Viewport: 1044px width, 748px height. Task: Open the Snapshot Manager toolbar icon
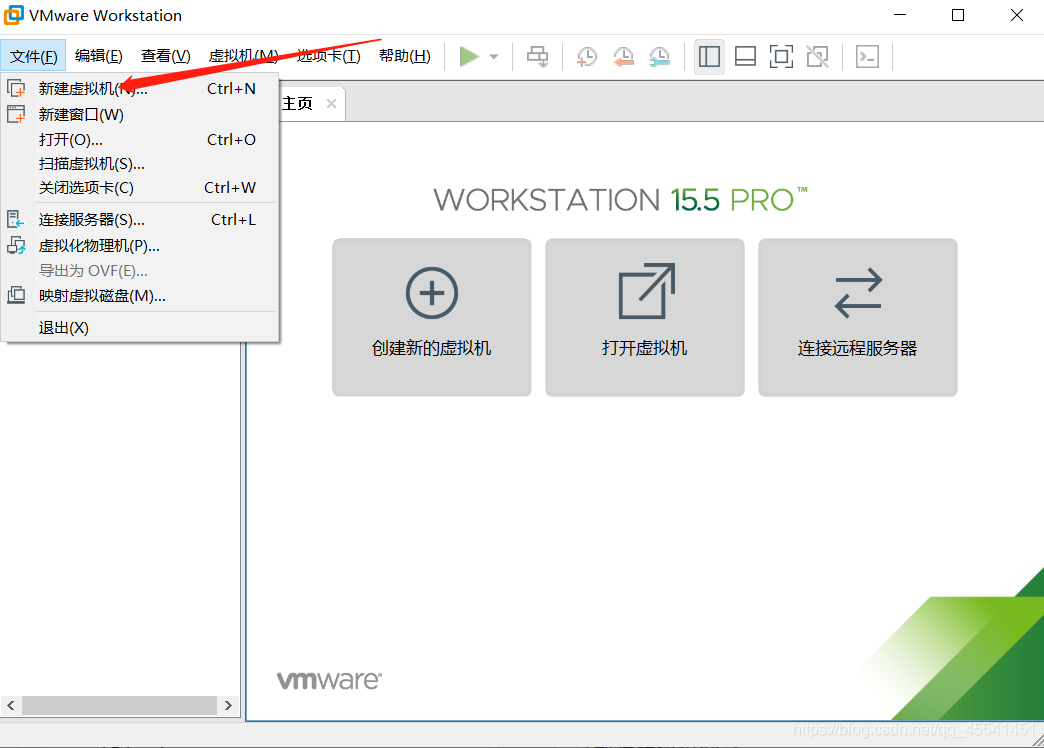(x=659, y=57)
